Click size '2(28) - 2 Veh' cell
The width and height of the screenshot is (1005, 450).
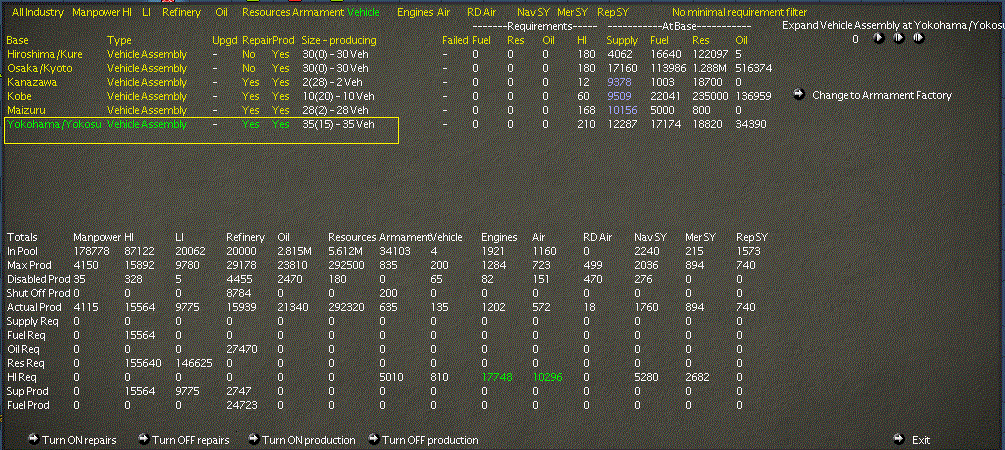click(x=333, y=82)
